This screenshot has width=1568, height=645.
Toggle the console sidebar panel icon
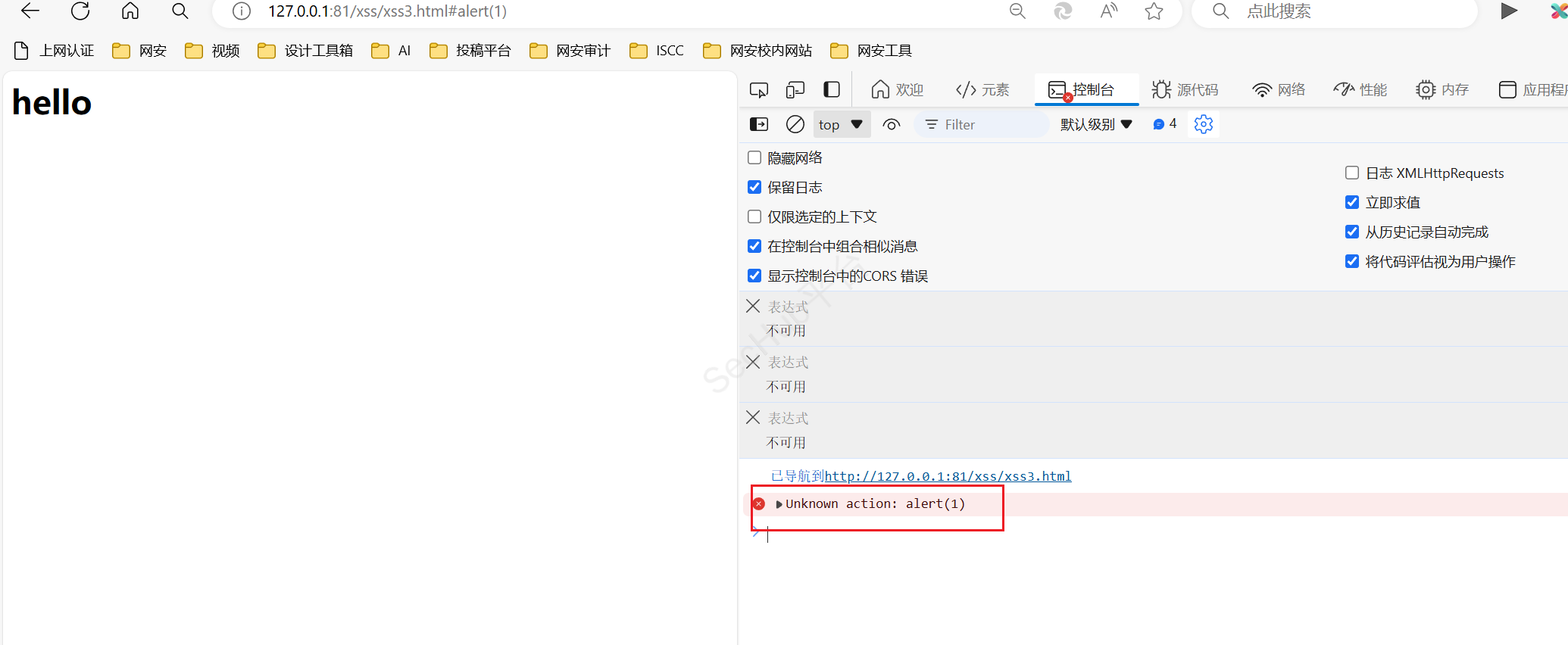pyautogui.click(x=758, y=124)
